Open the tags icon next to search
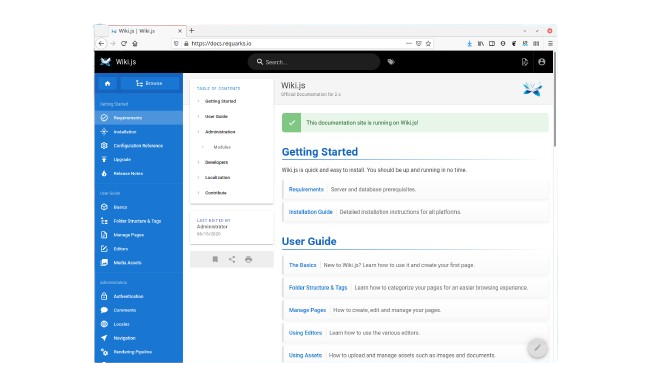The height and width of the screenshot is (375, 666). click(x=391, y=62)
